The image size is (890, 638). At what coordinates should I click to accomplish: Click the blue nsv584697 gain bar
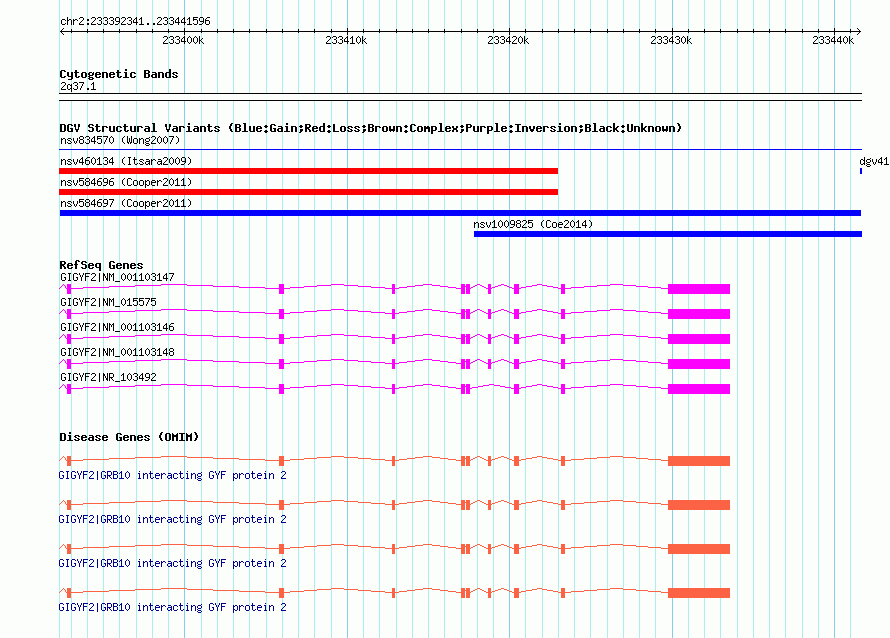[x=460, y=213]
